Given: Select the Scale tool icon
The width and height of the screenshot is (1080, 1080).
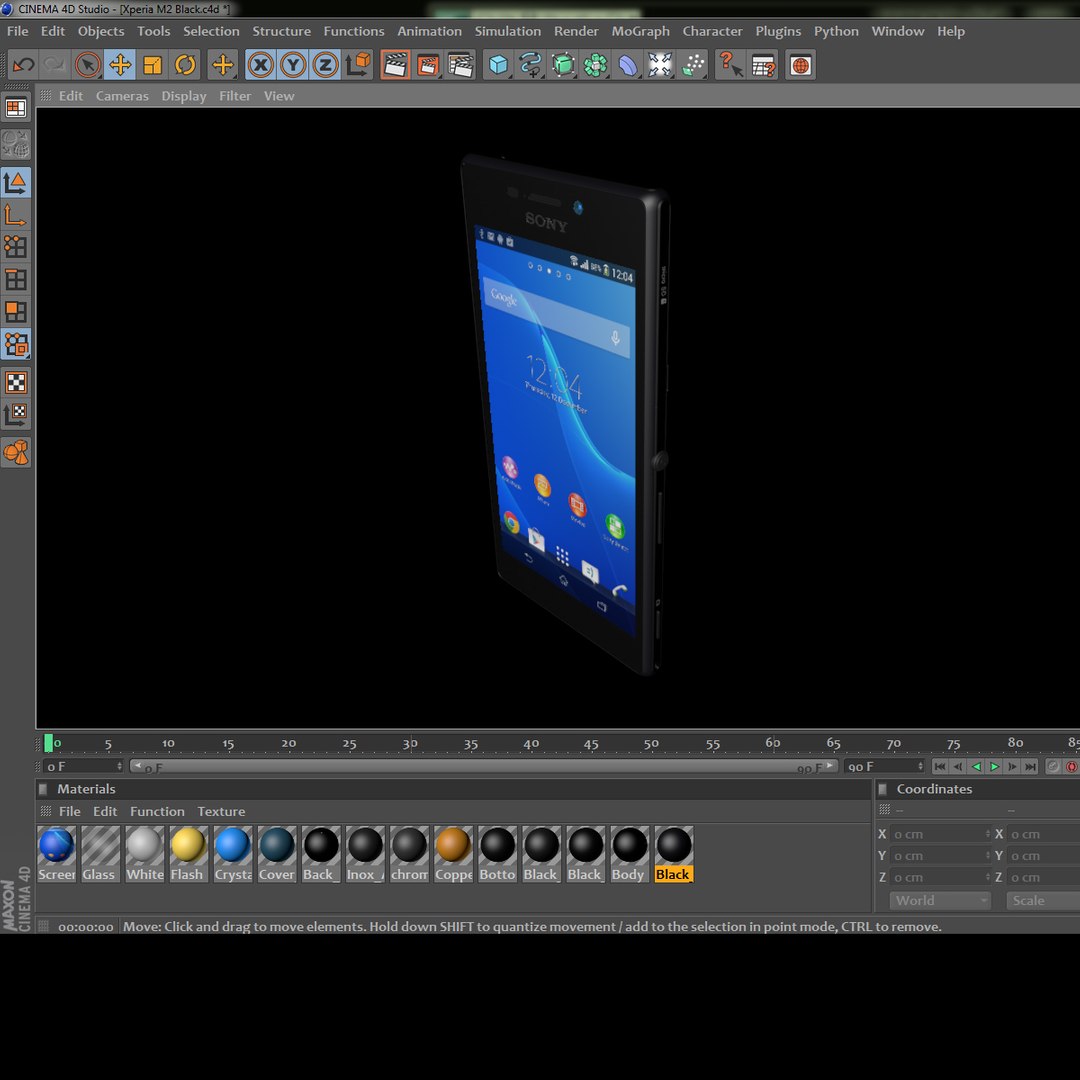Looking at the screenshot, I should pos(152,65).
